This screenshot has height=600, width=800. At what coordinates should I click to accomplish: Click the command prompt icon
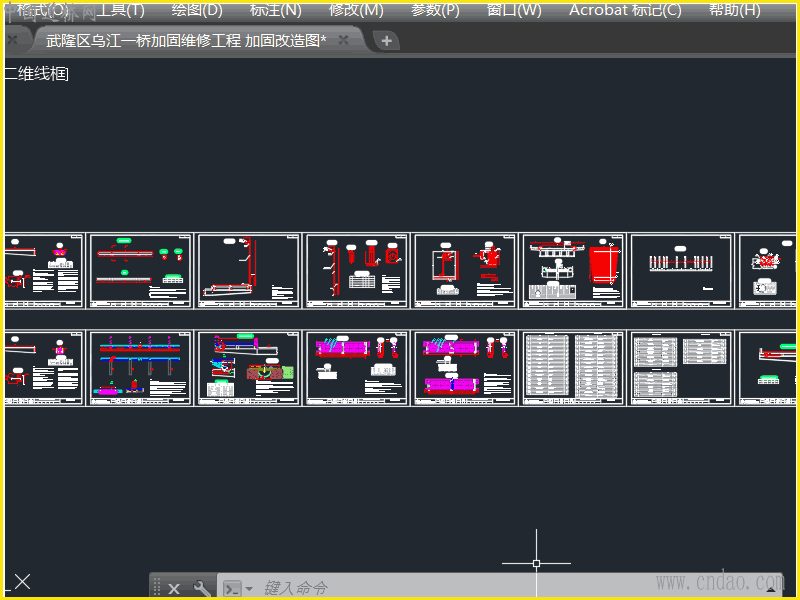pyautogui.click(x=233, y=589)
